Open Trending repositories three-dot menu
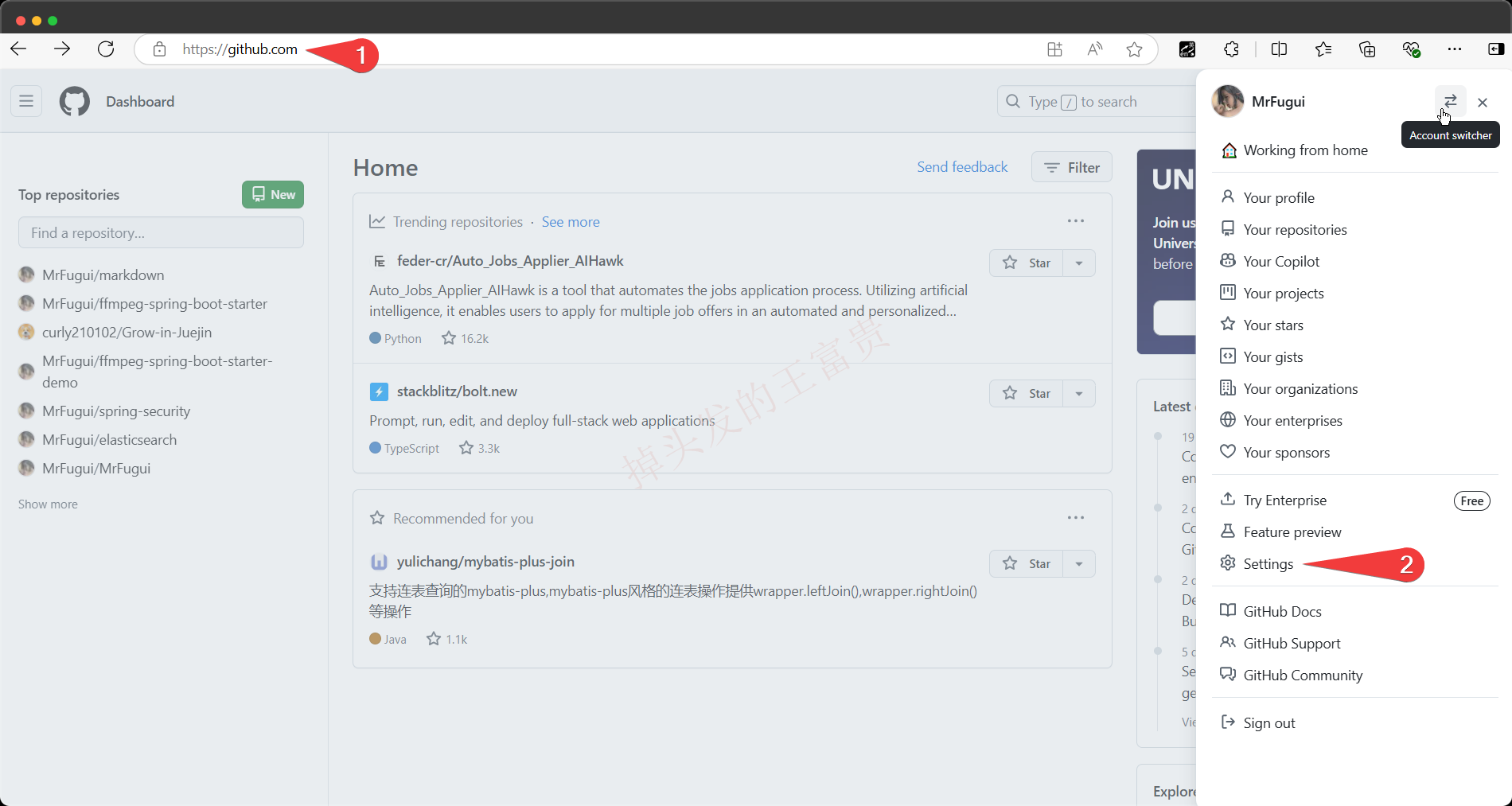1512x806 pixels. 1076,220
